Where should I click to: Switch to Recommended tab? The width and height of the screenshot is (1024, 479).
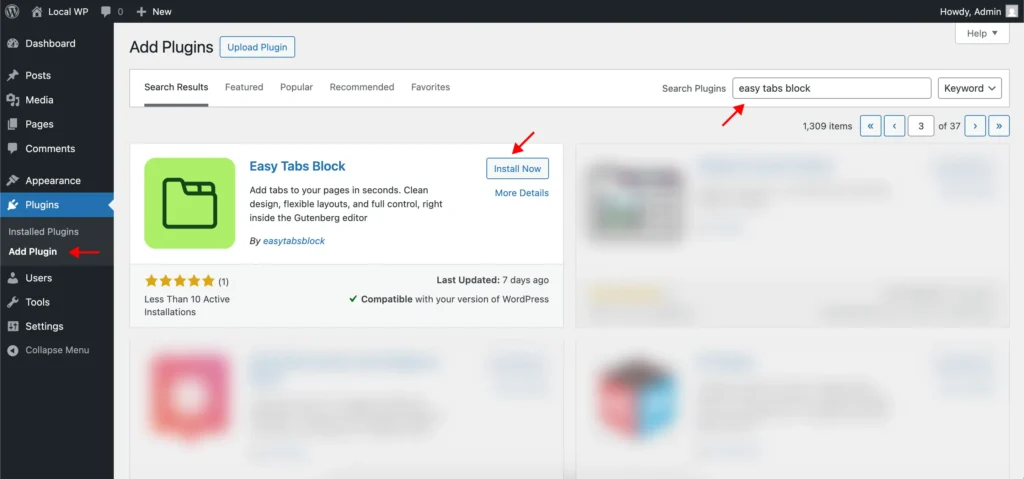point(362,87)
